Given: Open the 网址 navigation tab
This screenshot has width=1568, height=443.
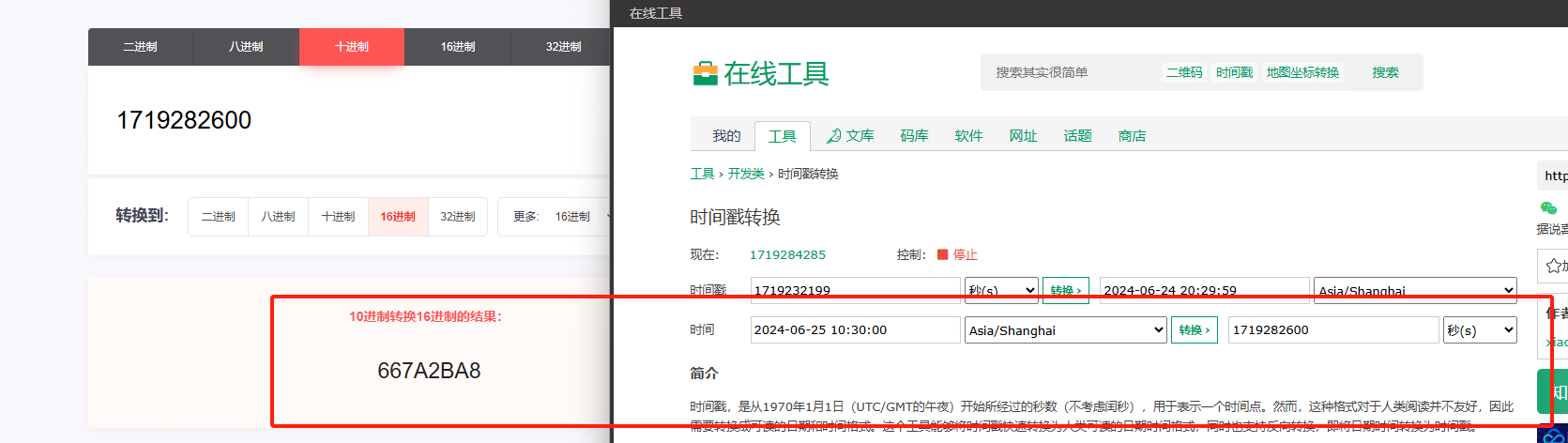Looking at the screenshot, I should [x=1023, y=136].
